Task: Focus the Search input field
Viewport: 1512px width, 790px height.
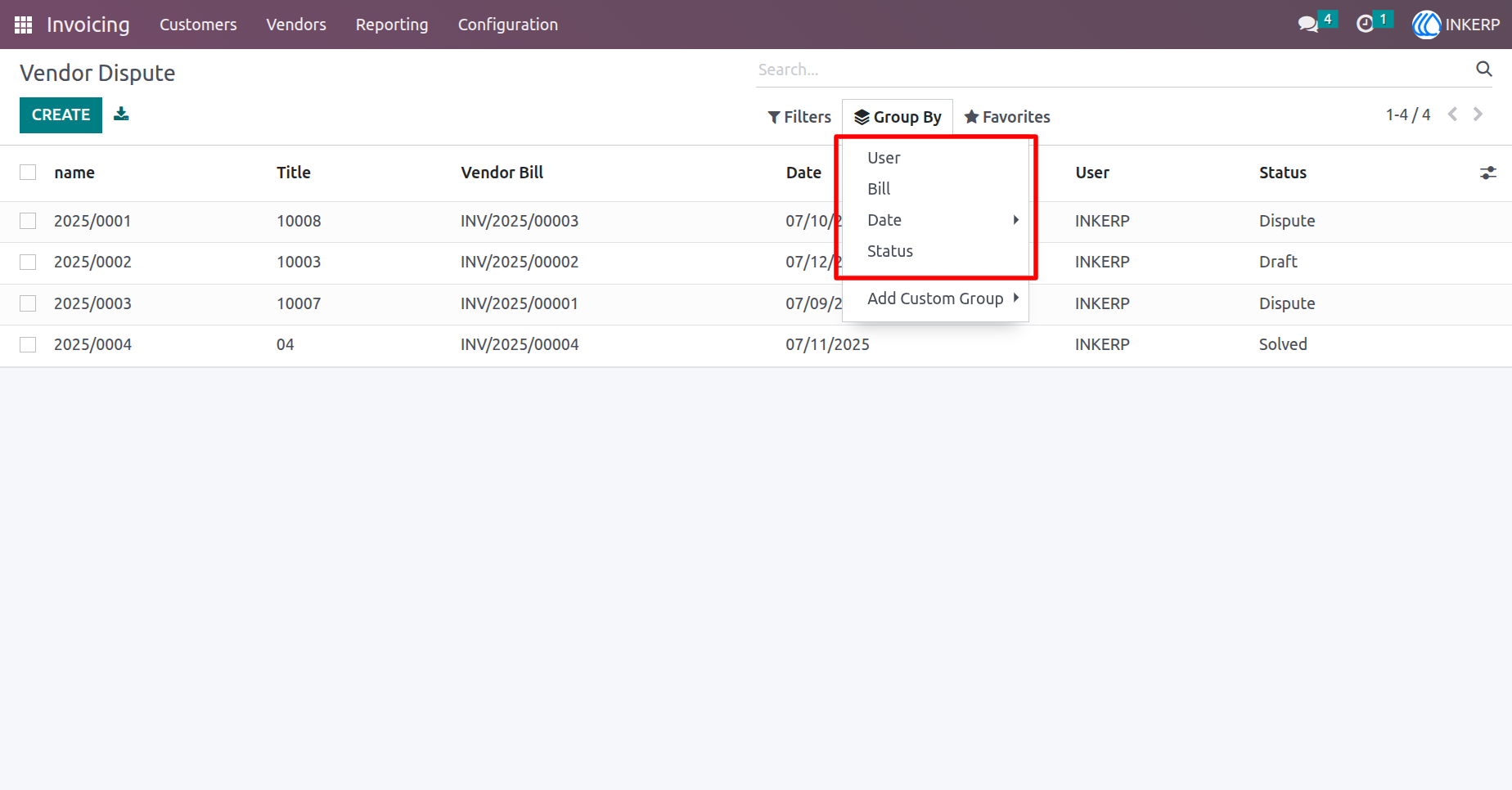Action: (1113, 70)
